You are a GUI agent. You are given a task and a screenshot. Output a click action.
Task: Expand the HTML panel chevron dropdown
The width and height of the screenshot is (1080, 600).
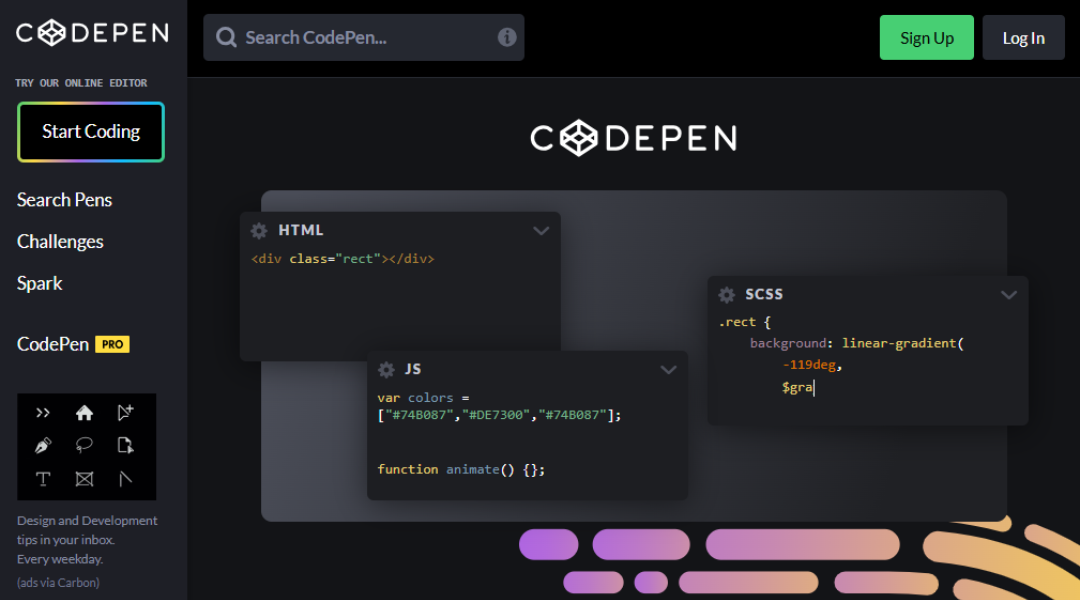(x=541, y=231)
